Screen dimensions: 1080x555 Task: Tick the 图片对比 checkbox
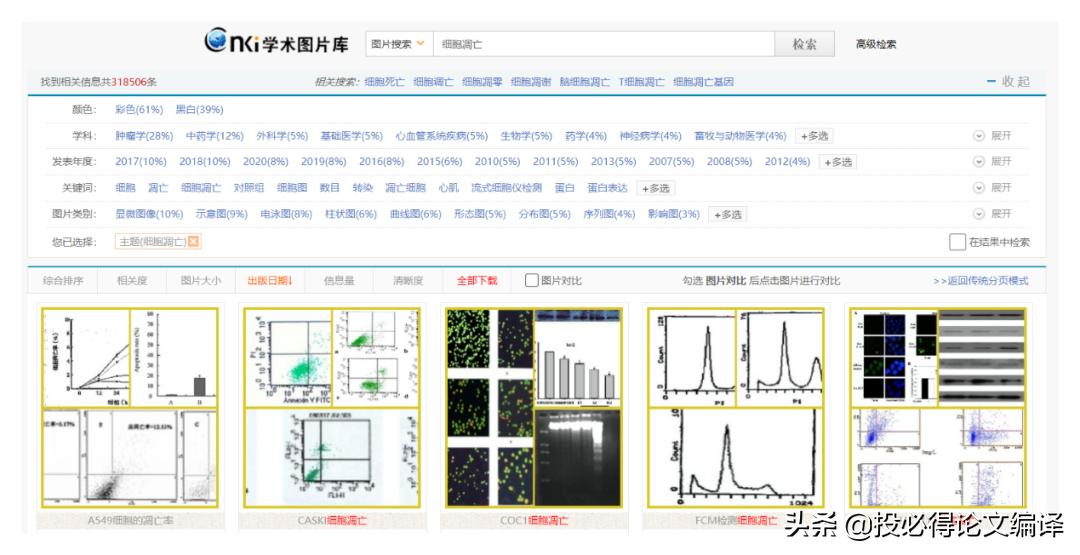[x=531, y=280]
